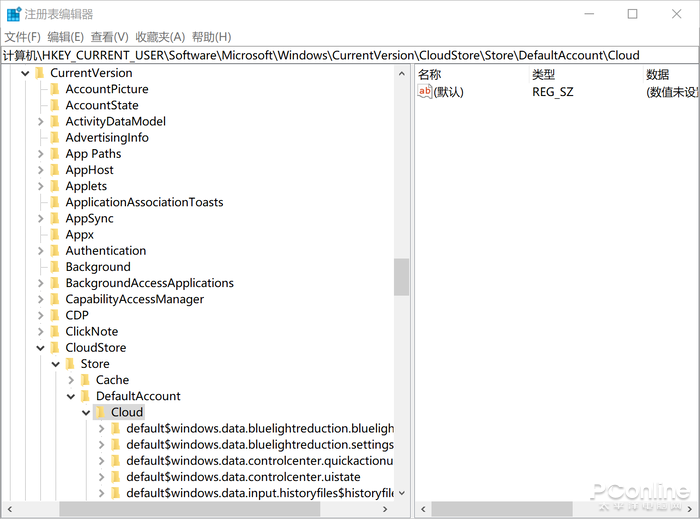Click the folder icon next to AdvertisingInfo
700x519 pixels.
pyautogui.click(x=55, y=137)
